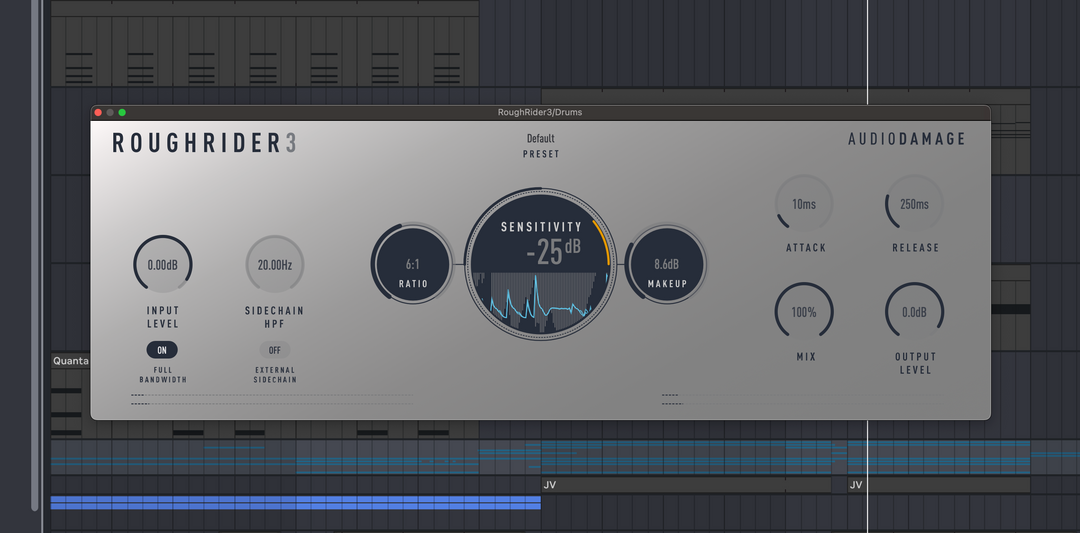Click the RoughRider3 logo
Screen dimensions: 1080x533
204,143
